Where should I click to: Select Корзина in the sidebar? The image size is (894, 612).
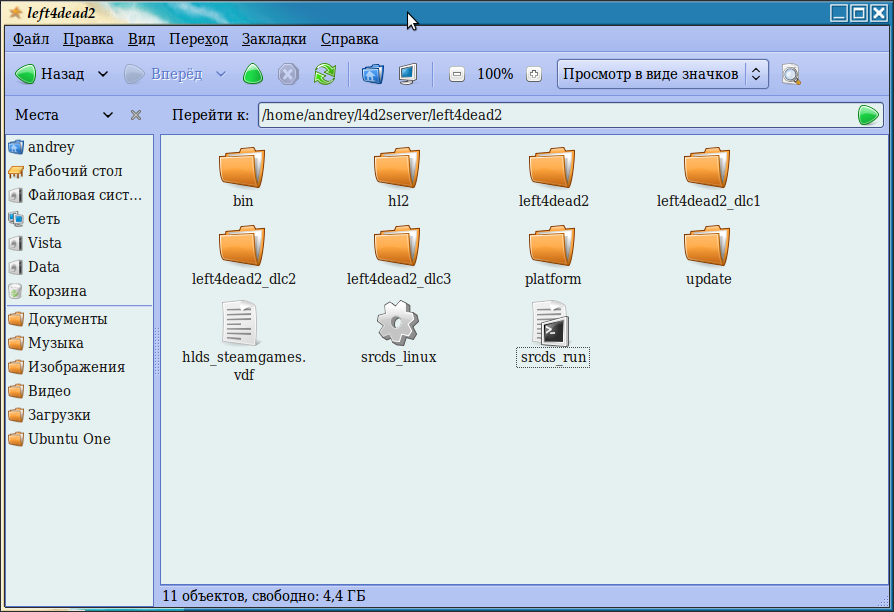pyautogui.click(x=57, y=291)
